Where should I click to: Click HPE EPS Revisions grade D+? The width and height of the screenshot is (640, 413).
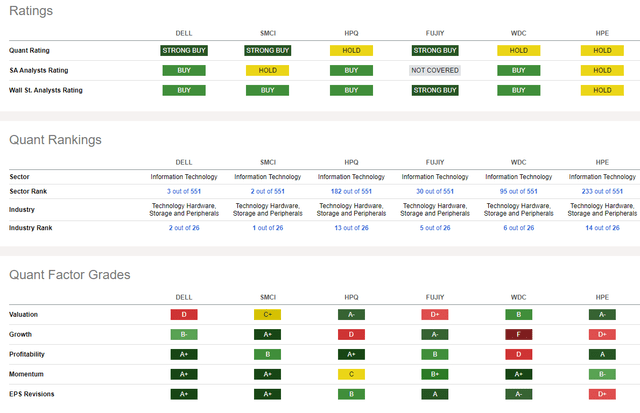click(x=602, y=394)
